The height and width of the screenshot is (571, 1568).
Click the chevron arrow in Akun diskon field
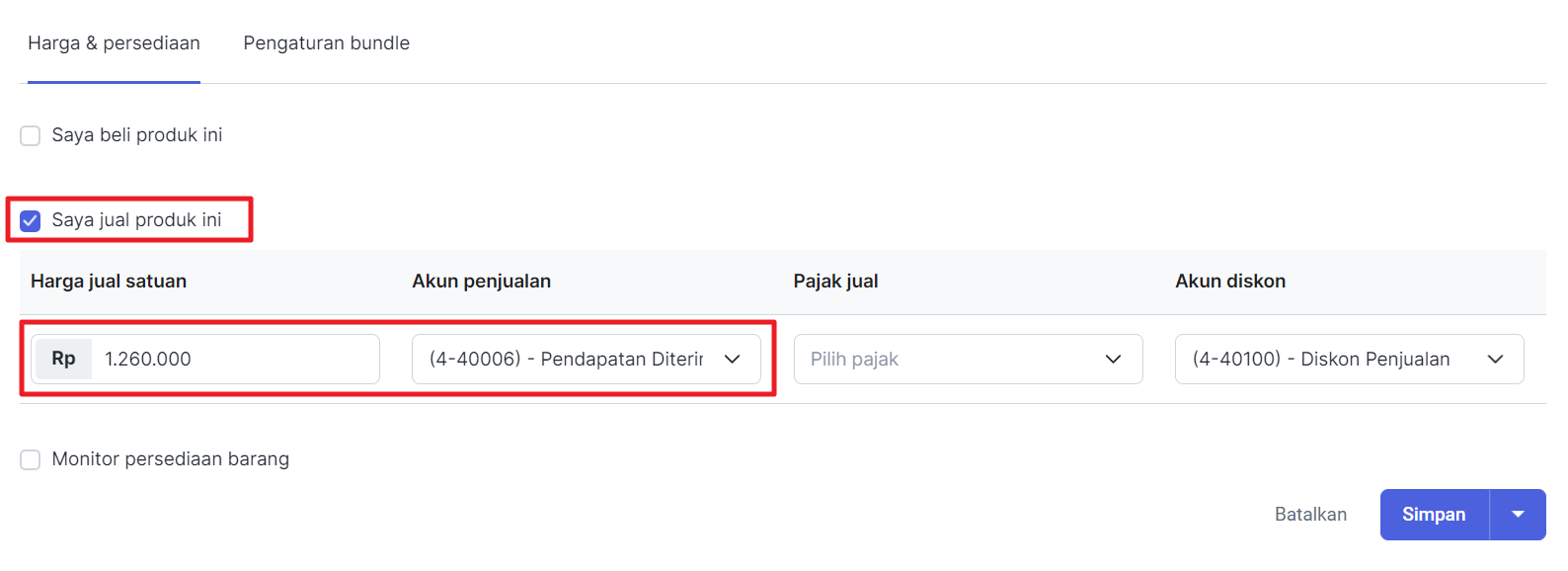point(1495,360)
